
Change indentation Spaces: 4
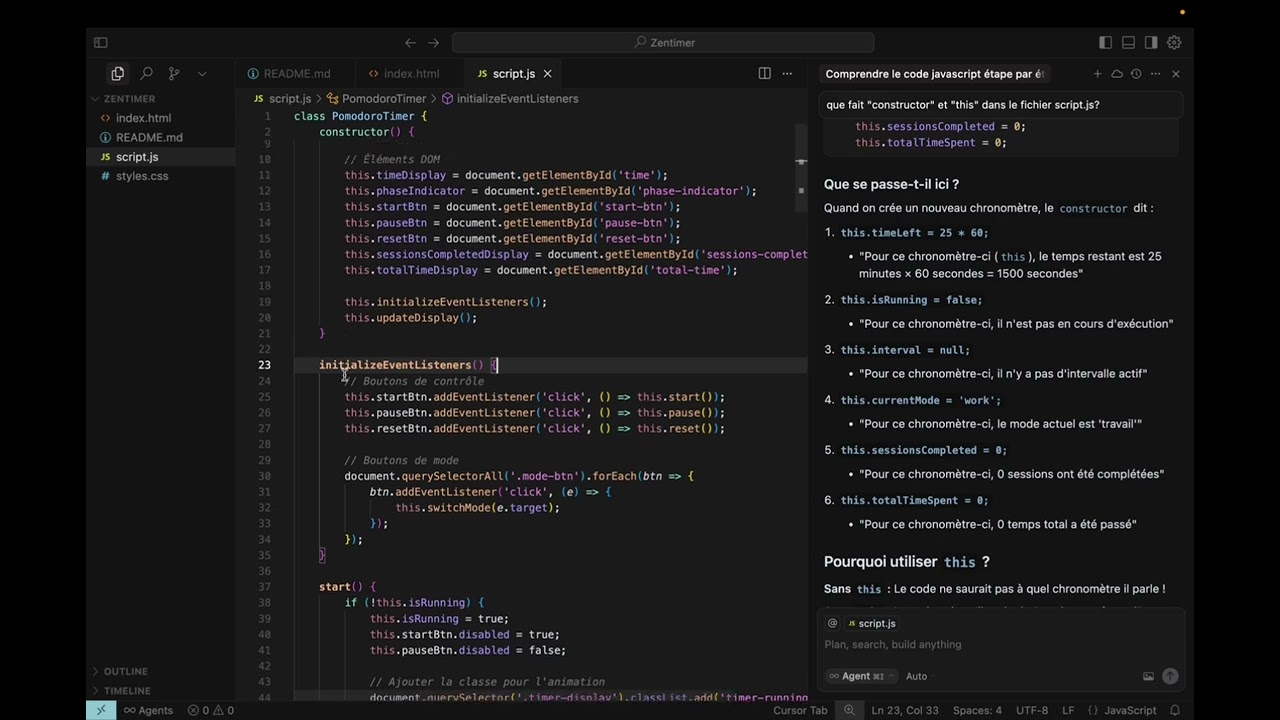(x=977, y=710)
